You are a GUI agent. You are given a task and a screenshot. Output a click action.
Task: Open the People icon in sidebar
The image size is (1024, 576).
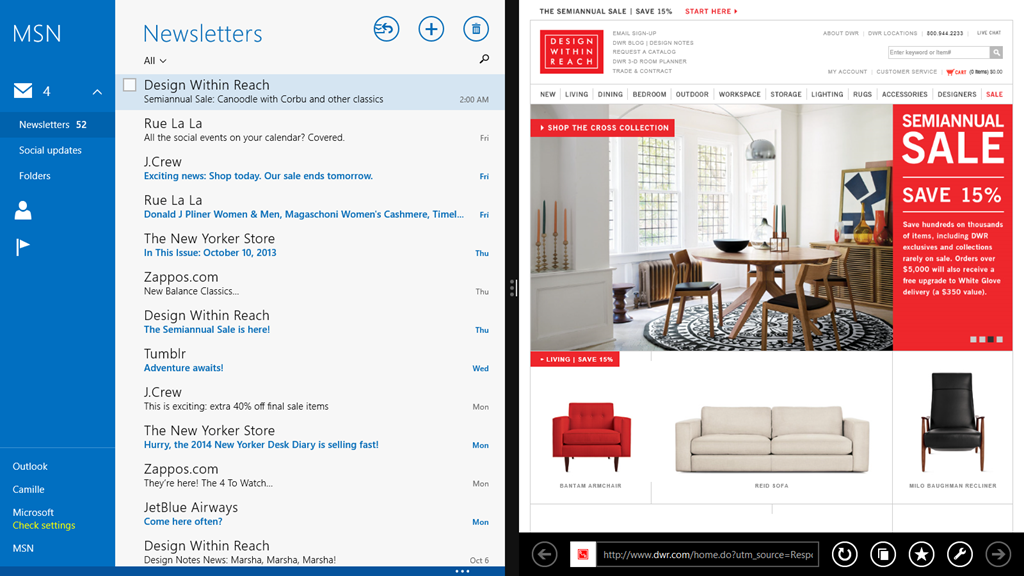tap(23, 210)
